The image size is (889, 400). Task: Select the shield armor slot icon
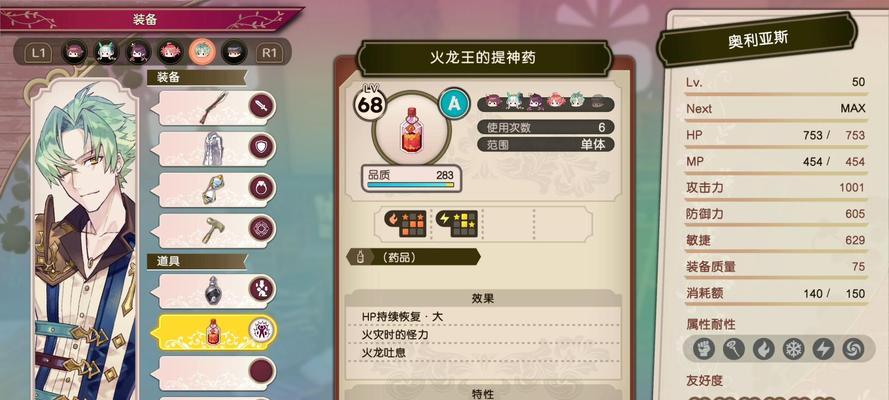[x=262, y=147]
